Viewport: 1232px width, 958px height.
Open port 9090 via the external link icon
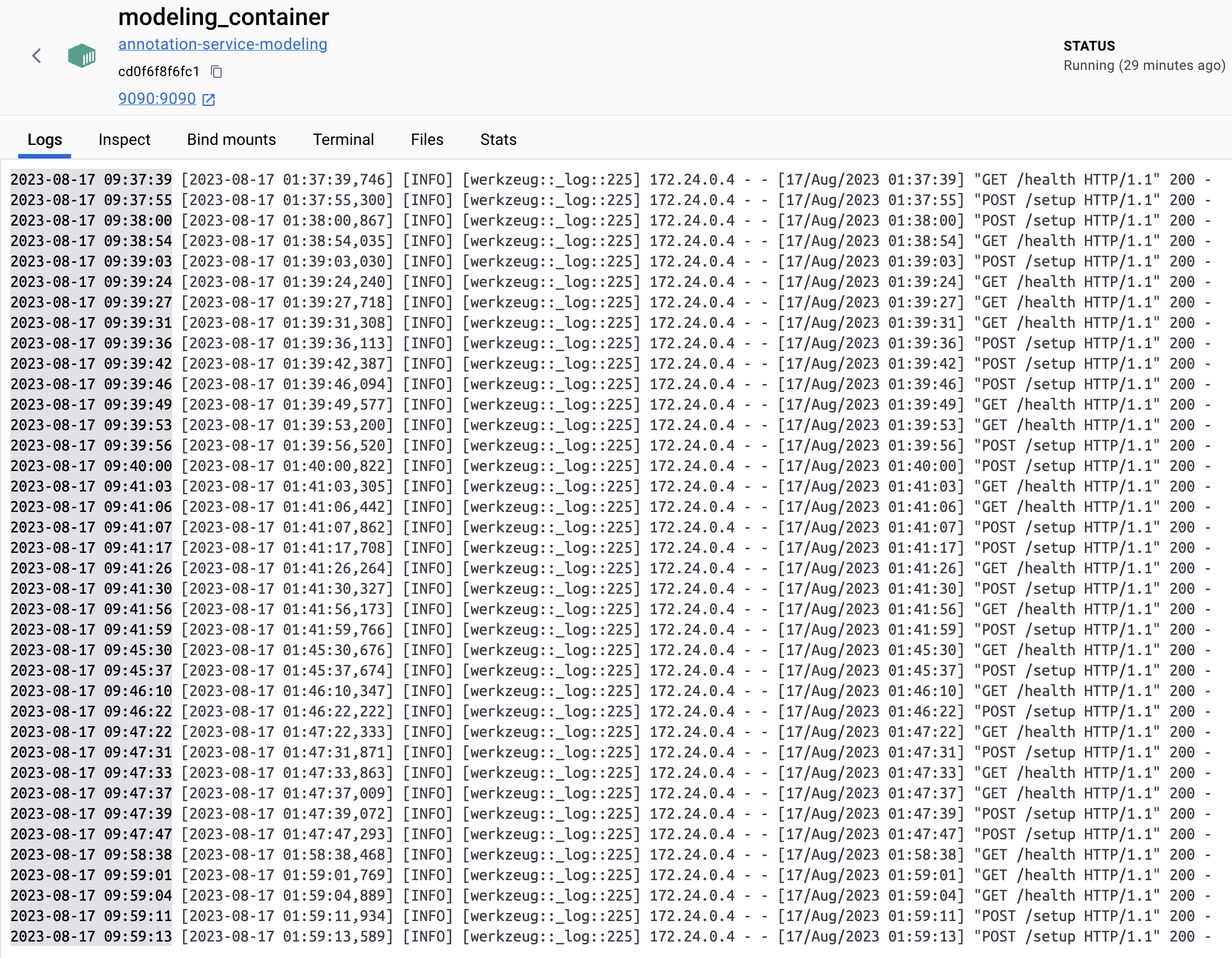click(x=208, y=99)
